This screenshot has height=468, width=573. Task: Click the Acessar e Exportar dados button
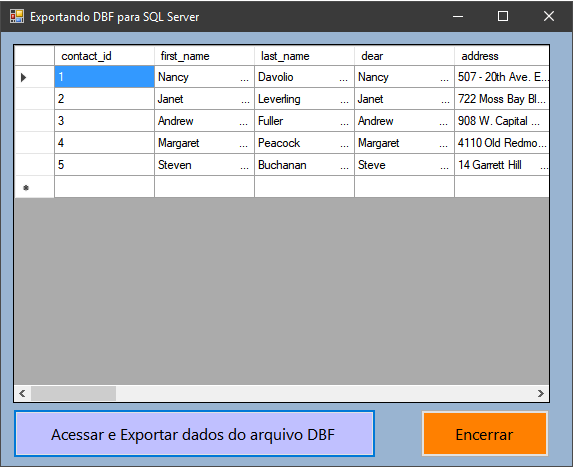pyautogui.click(x=194, y=434)
